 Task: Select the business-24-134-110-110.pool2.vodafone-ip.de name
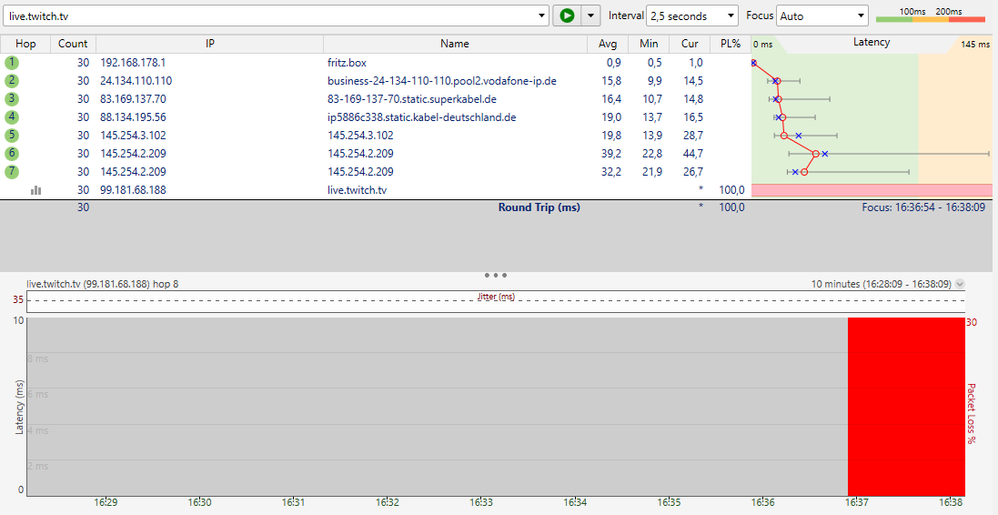pyautogui.click(x=442, y=81)
